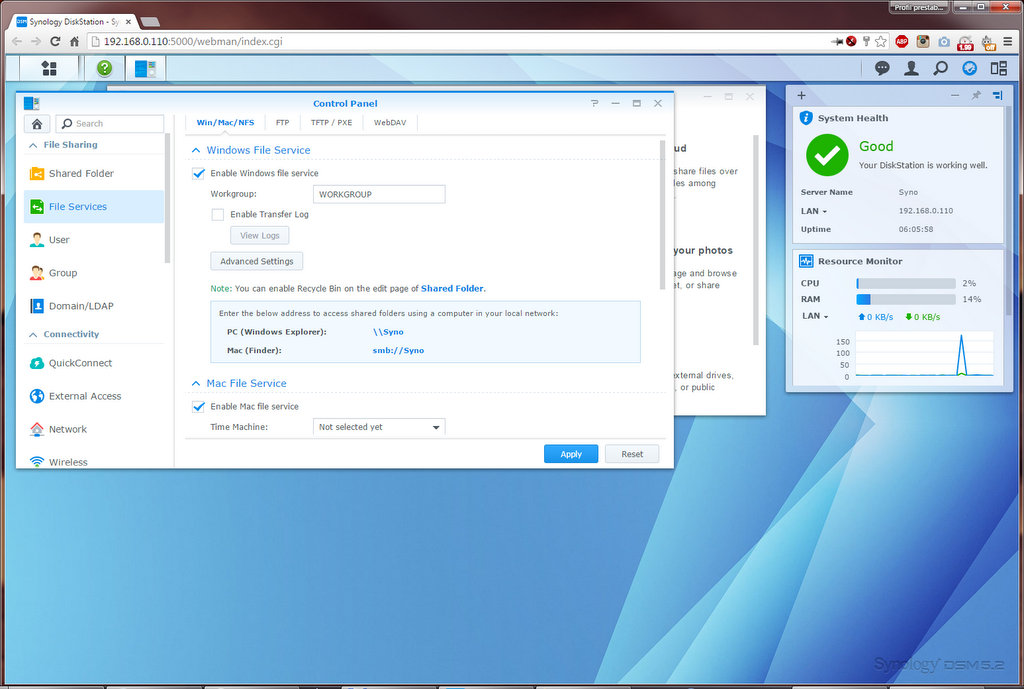Open User settings in sidebar
Screen dimensions: 1024x689
[93, 240]
